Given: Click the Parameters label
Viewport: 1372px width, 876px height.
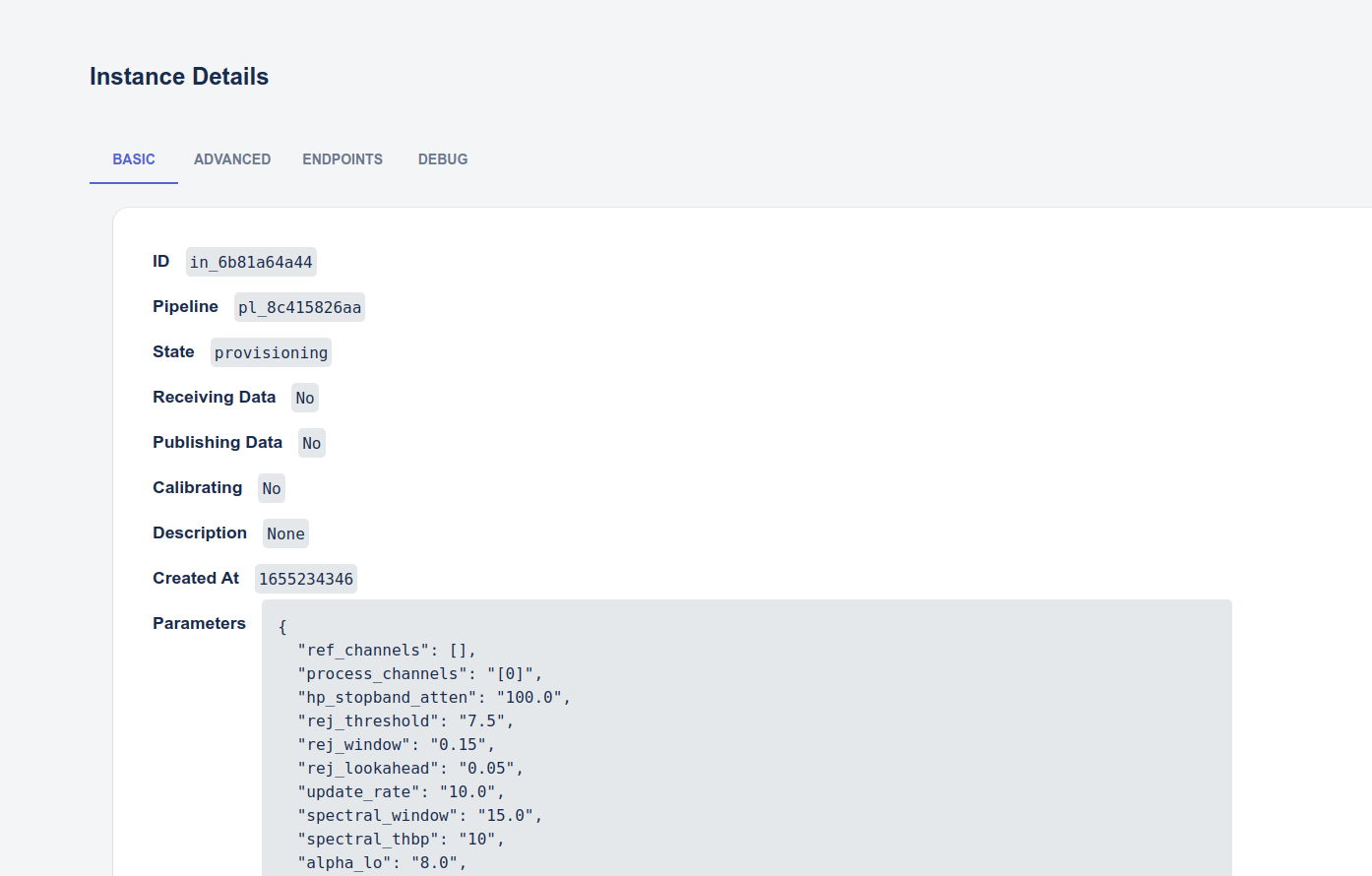Looking at the screenshot, I should (x=199, y=623).
